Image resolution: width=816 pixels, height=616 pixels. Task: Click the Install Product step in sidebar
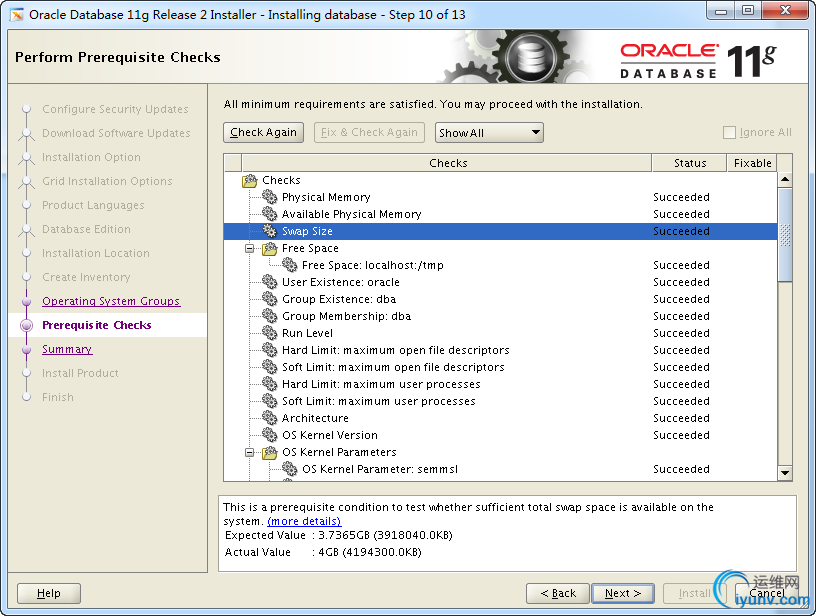tap(80, 373)
